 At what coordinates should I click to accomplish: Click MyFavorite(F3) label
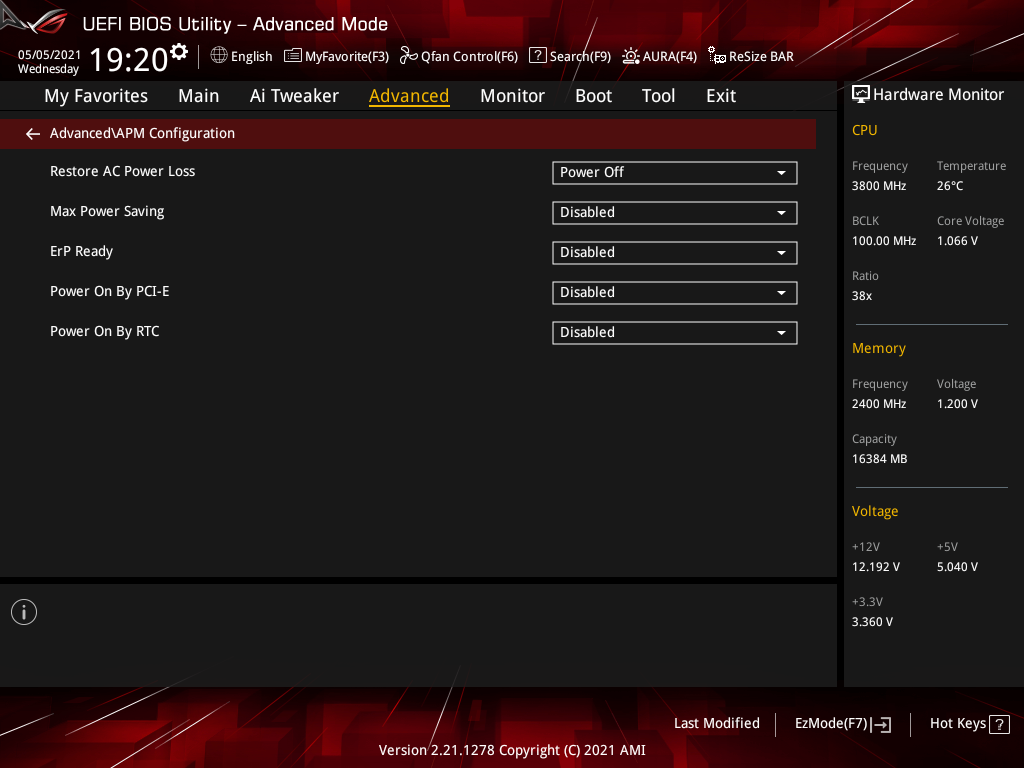pos(347,57)
